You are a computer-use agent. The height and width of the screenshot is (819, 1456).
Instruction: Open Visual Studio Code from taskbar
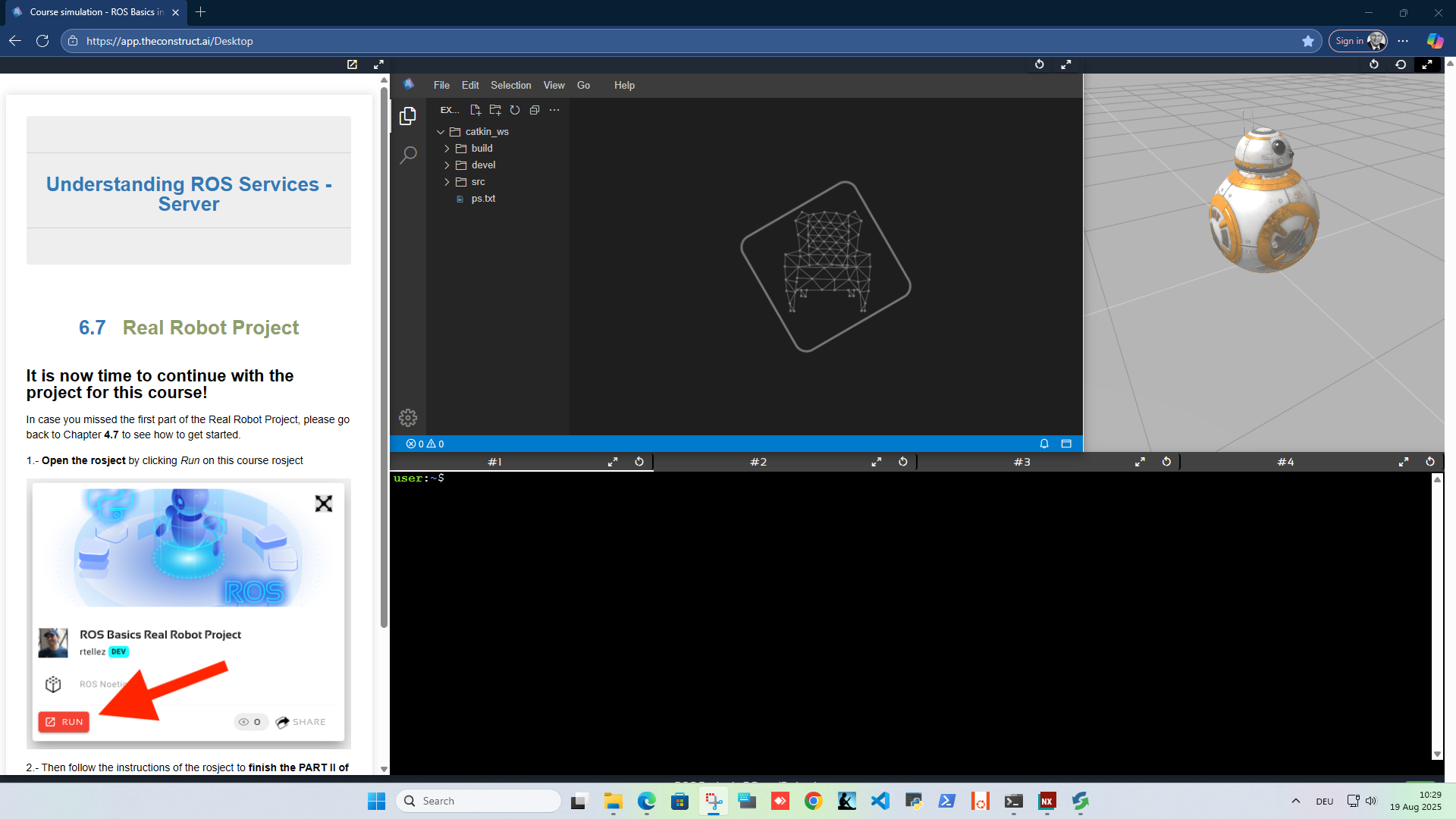pyautogui.click(x=880, y=801)
